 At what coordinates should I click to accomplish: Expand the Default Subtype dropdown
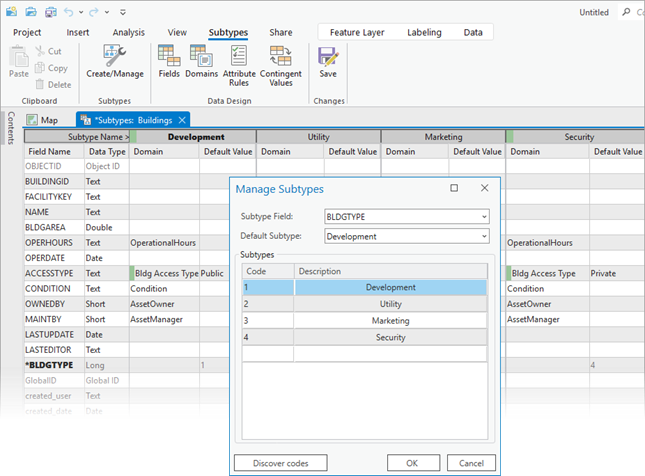tap(484, 236)
